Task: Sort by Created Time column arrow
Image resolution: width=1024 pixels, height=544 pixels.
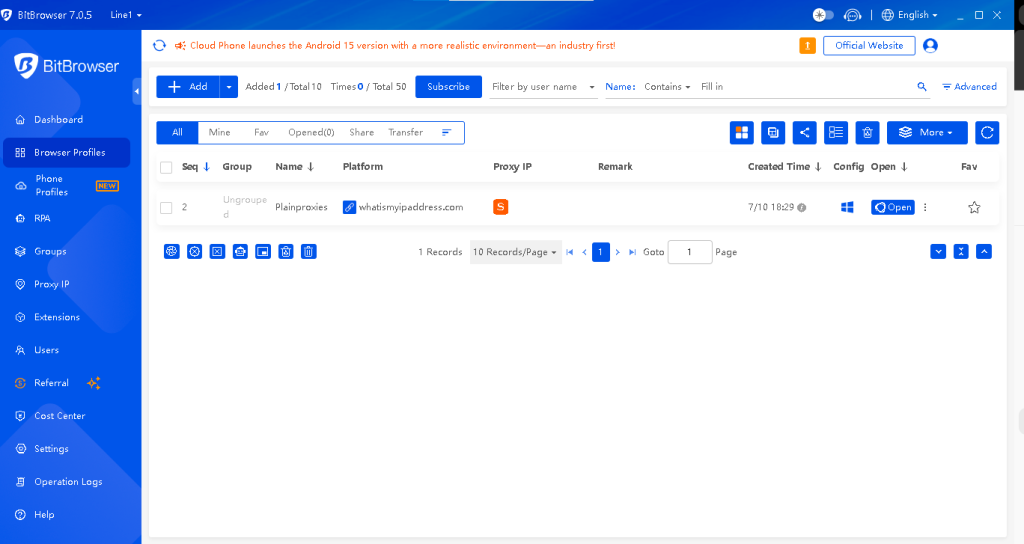Action: 818,167
